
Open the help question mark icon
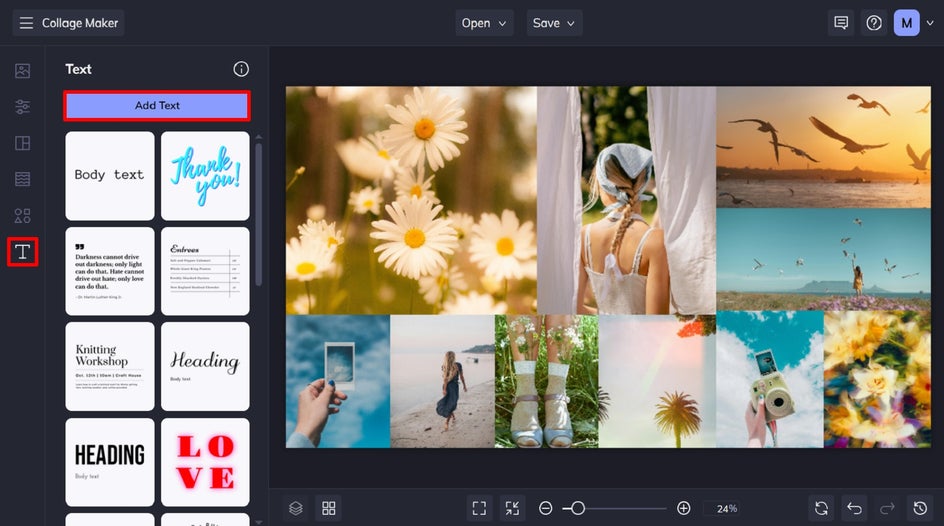874,23
